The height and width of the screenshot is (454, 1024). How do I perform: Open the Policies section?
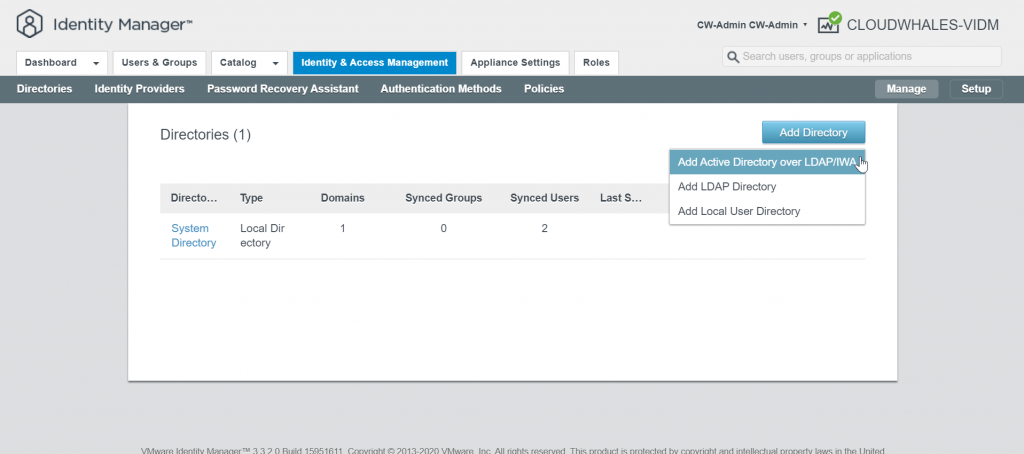544,89
